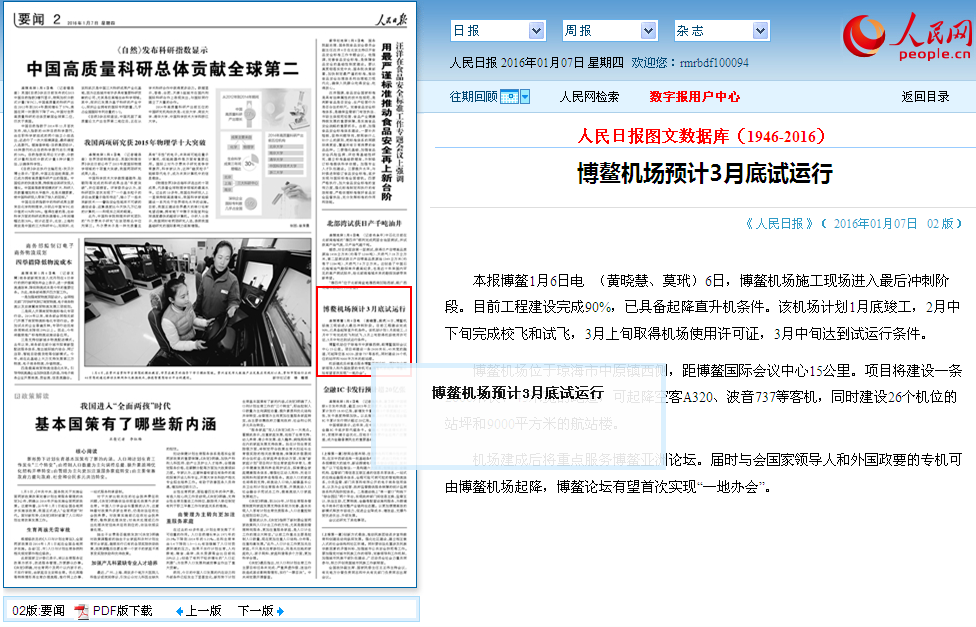Click the 人民日报图文数据库 (1946-2016) title
The image size is (976, 627).
(x=702, y=136)
